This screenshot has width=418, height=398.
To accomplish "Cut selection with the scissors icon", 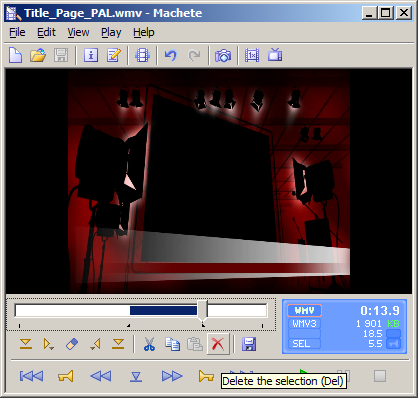I will 149,344.
